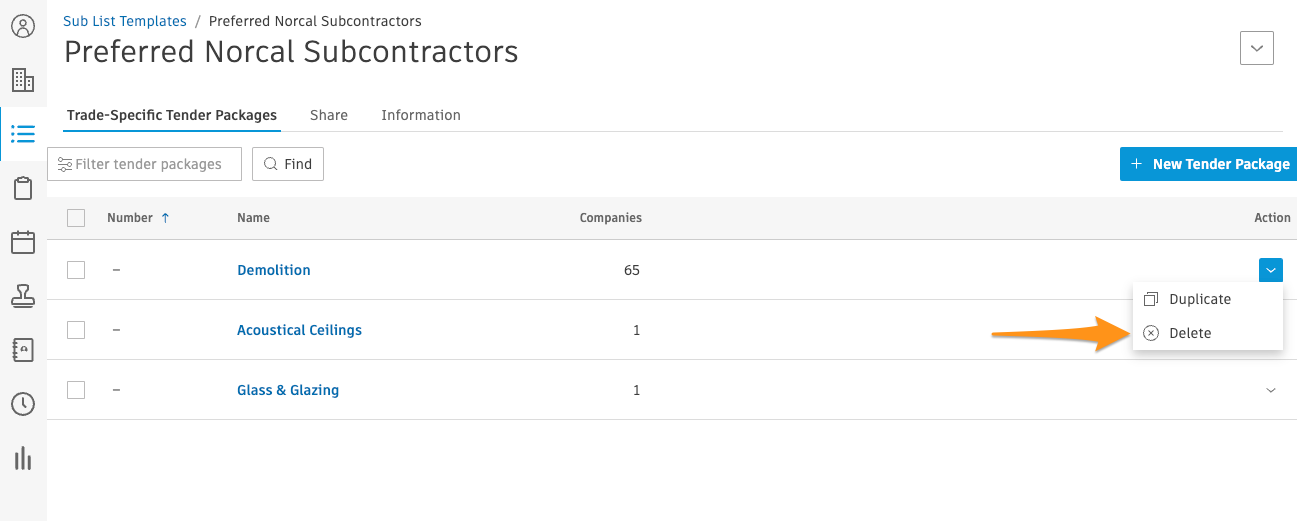Open the calendar sidebar icon

[23, 242]
